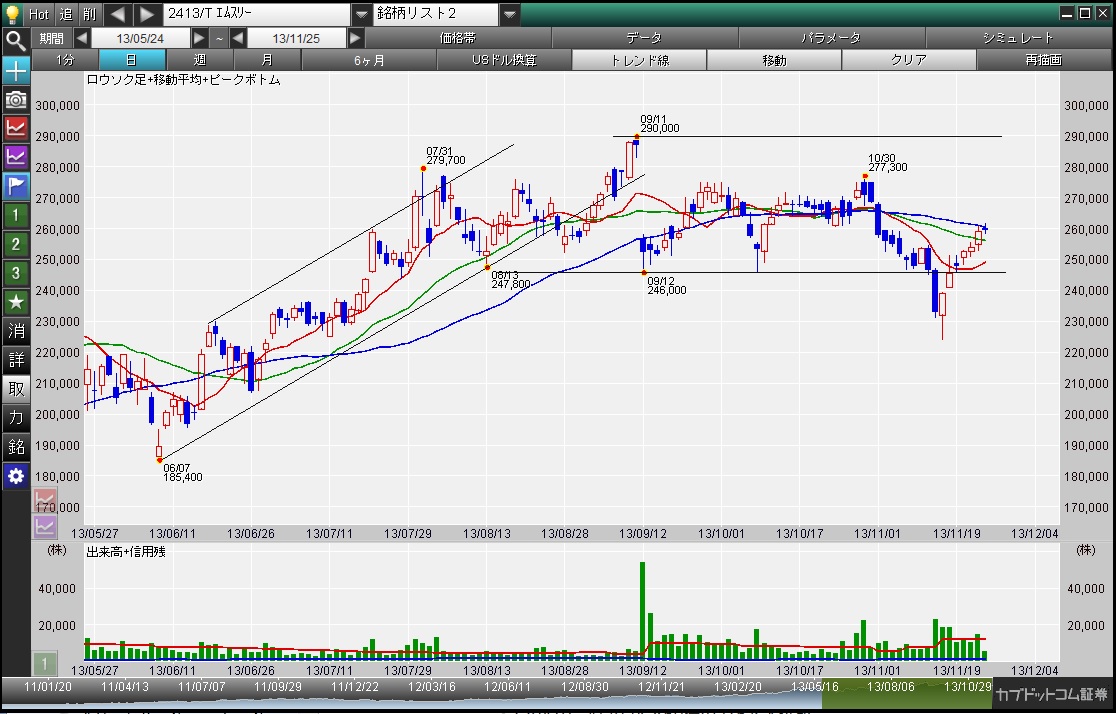Click the blue flag icon
The image size is (1116, 714).
[16, 185]
